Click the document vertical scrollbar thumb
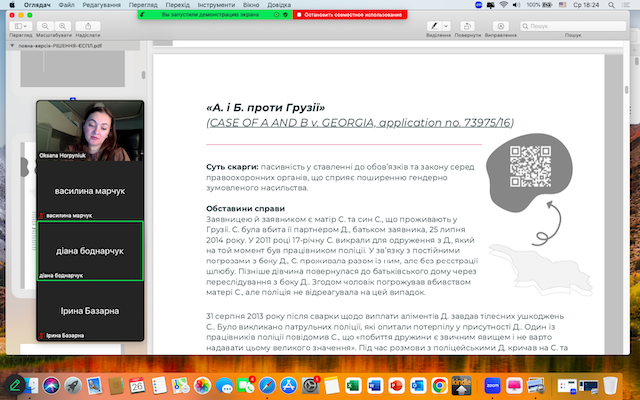640x400 pixels. [x=627, y=90]
